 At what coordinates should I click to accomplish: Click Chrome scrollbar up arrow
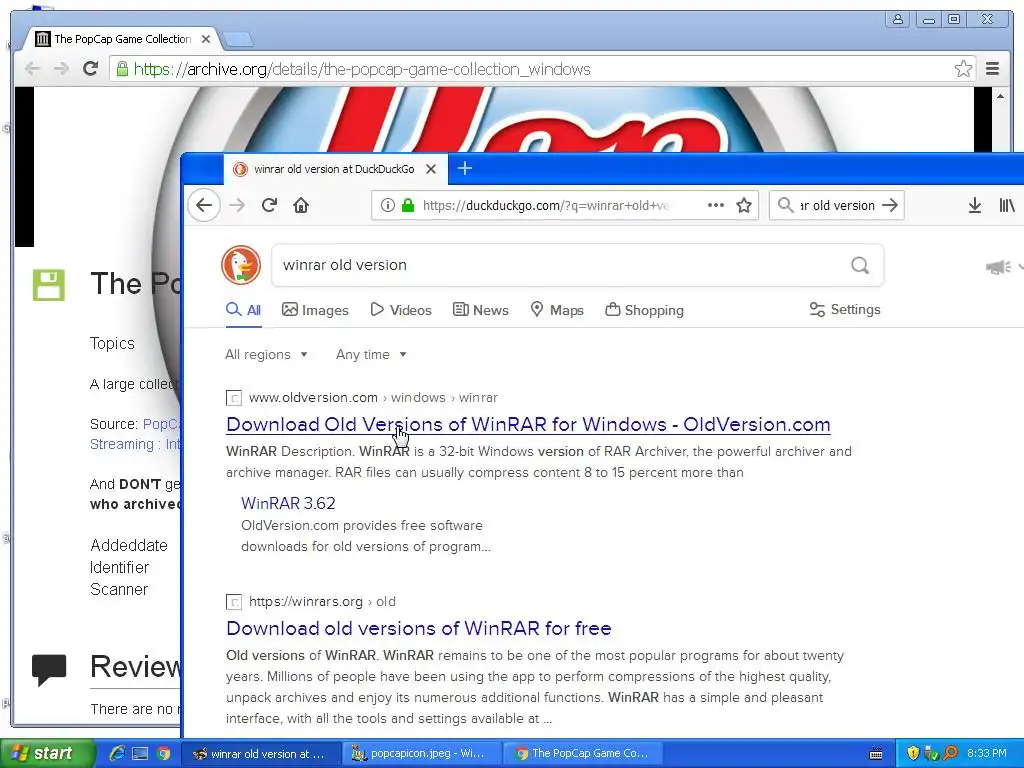pyautogui.click(x=1000, y=96)
